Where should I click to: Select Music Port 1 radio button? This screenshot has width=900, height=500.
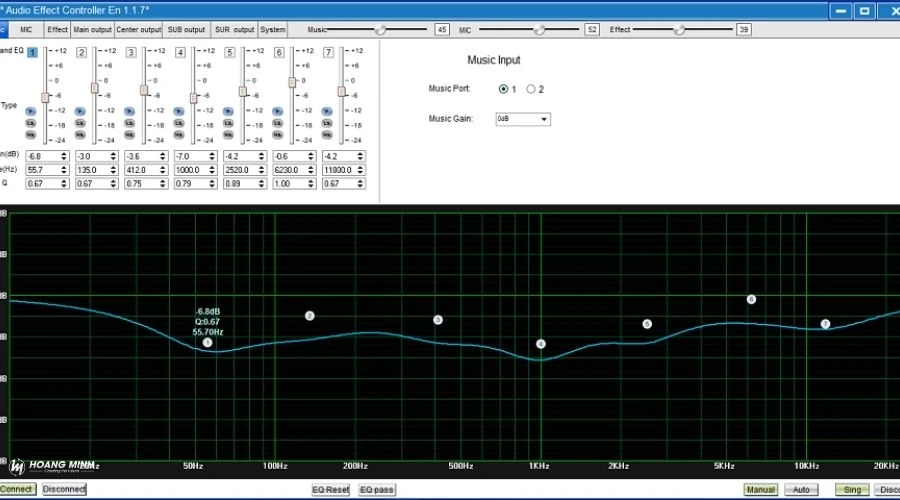coord(503,89)
